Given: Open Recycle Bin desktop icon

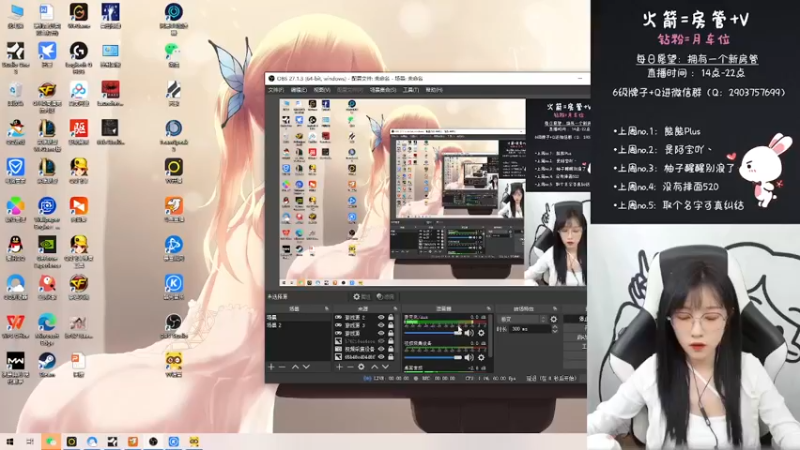Looking at the screenshot, I should coord(15,94).
